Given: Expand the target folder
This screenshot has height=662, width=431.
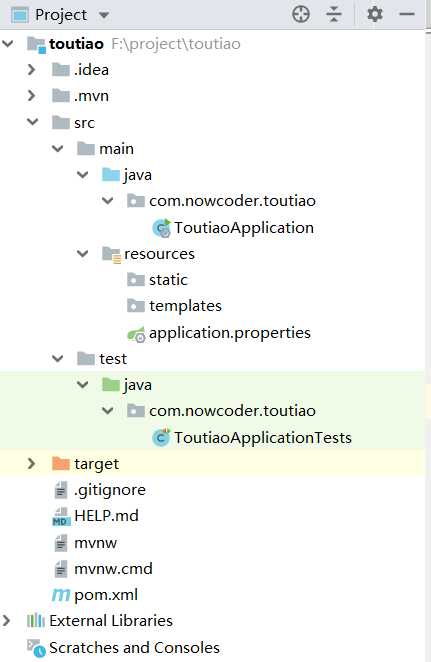Looking at the screenshot, I should pos(31,464).
